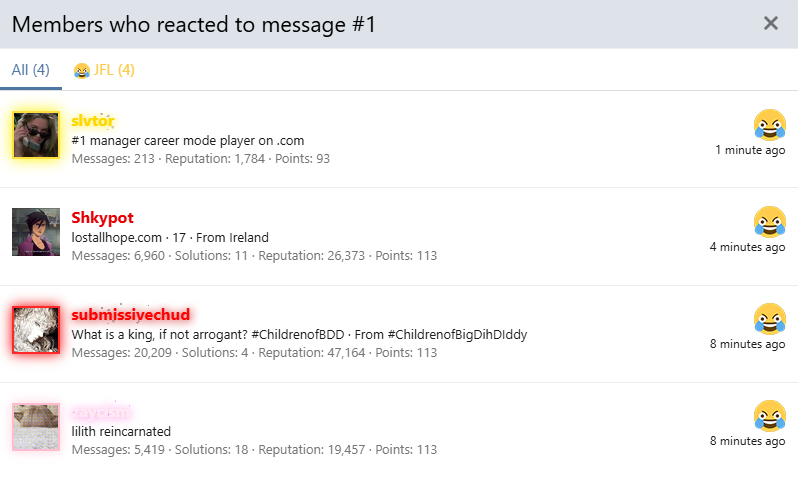Click submissivechud's laughing reaction emoji
Image resolution: width=798 pixels, height=478 pixels.
770,319
